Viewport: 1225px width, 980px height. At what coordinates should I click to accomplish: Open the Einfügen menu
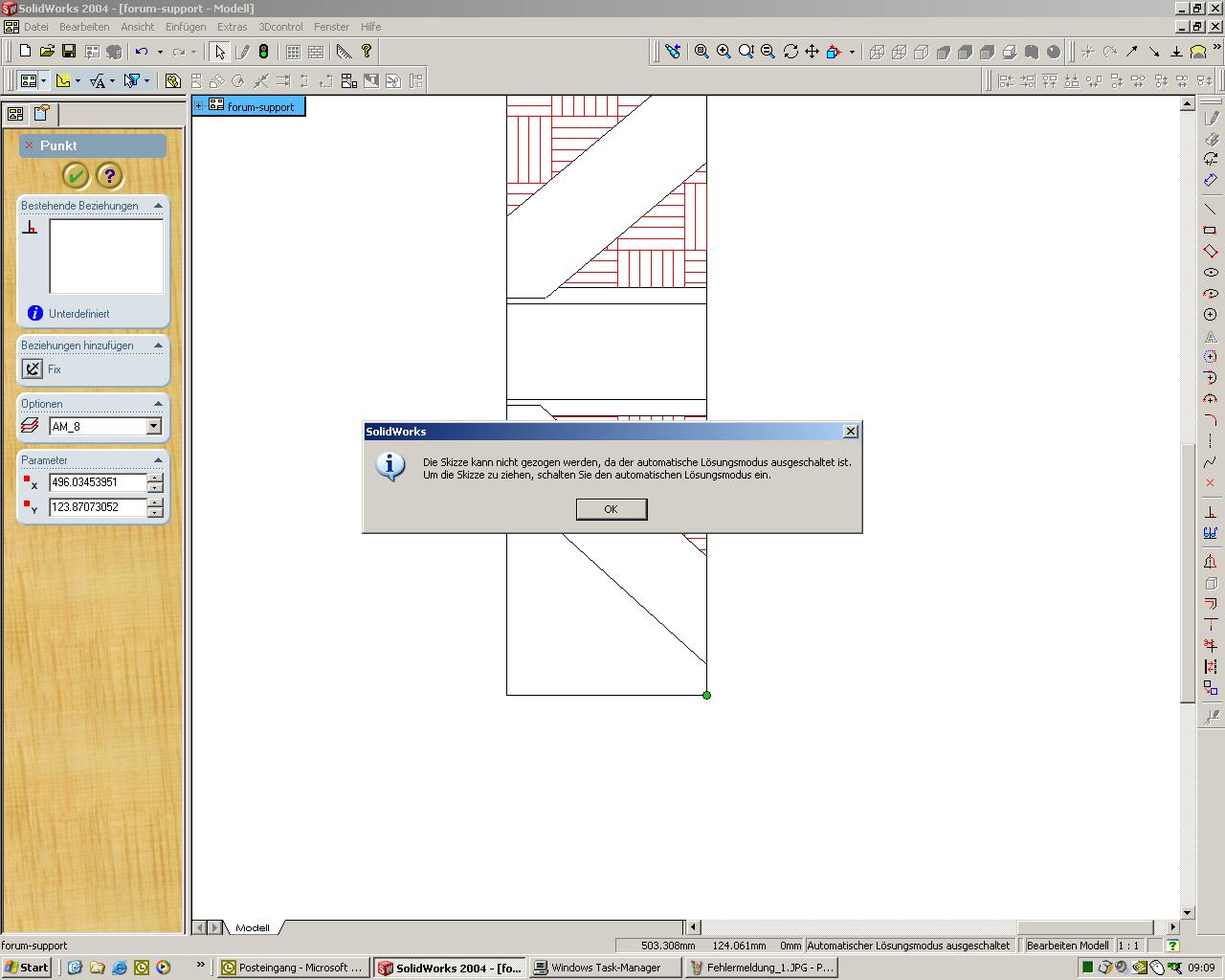tap(186, 27)
